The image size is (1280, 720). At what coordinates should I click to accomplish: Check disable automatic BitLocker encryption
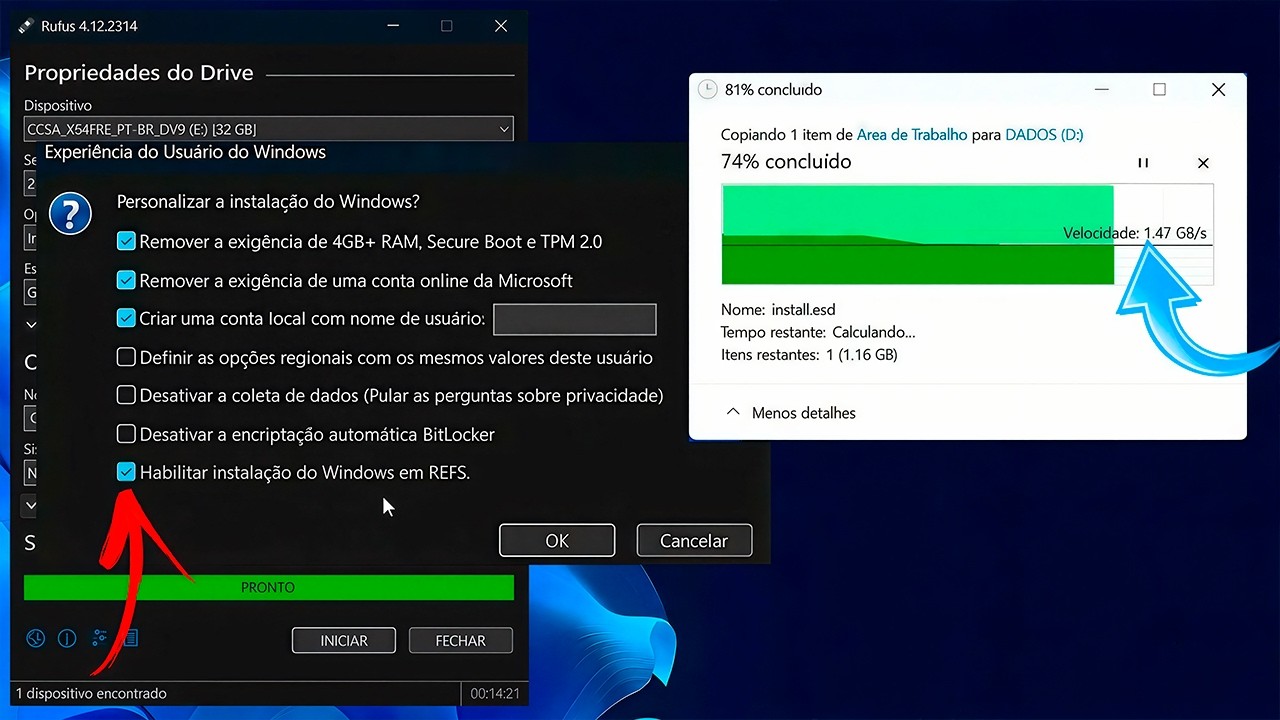[x=126, y=434]
